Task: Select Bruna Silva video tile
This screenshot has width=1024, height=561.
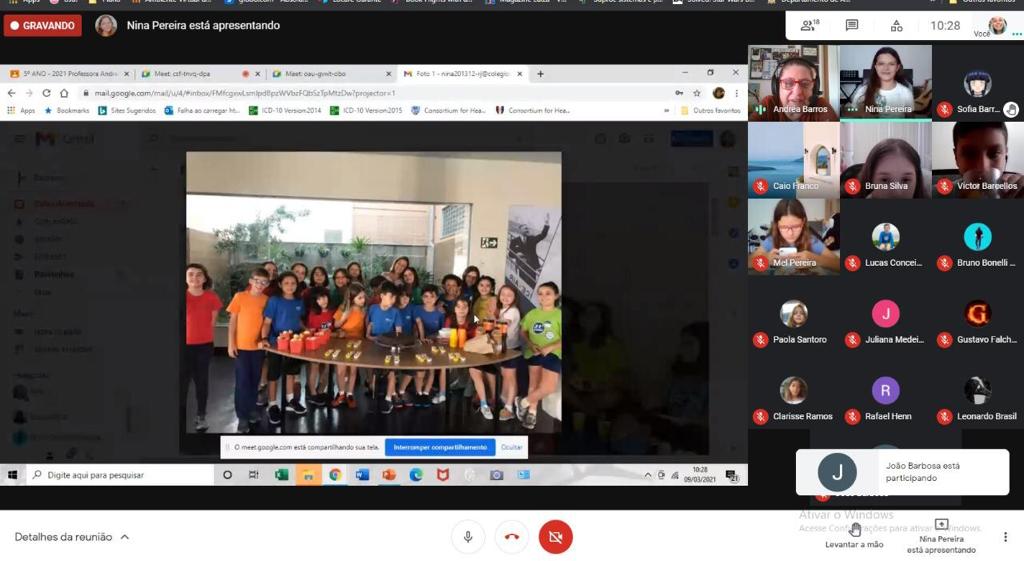Action: click(886, 160)
